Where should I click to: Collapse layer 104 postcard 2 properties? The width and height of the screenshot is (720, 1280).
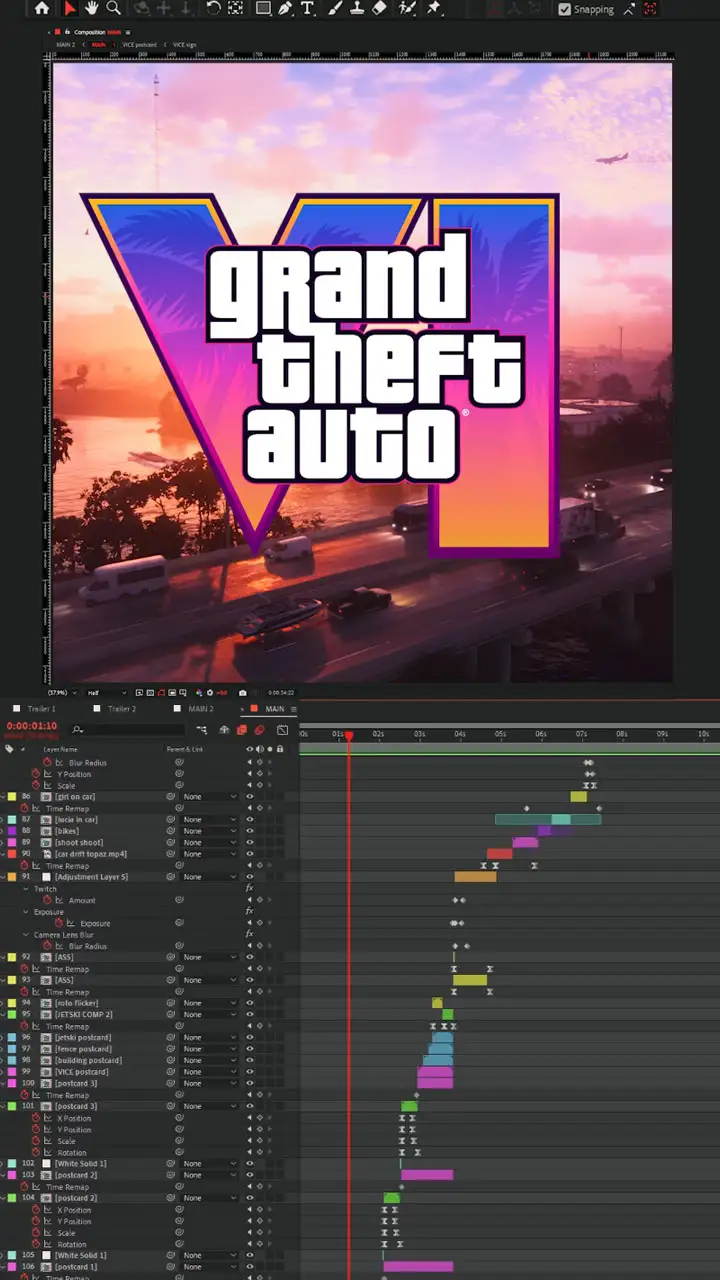point(3,1198)
